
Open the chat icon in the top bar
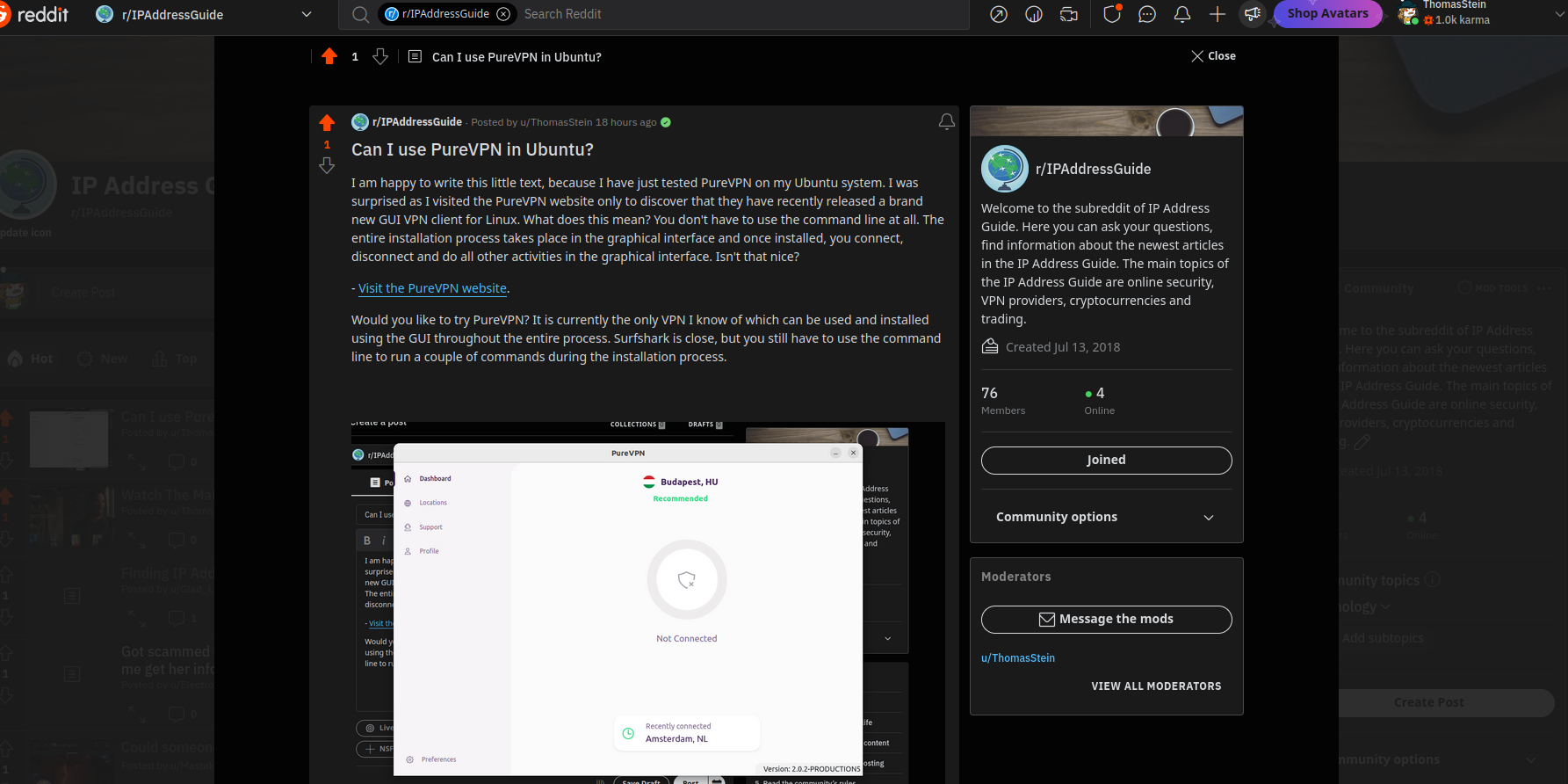(x=1147, y=14)
